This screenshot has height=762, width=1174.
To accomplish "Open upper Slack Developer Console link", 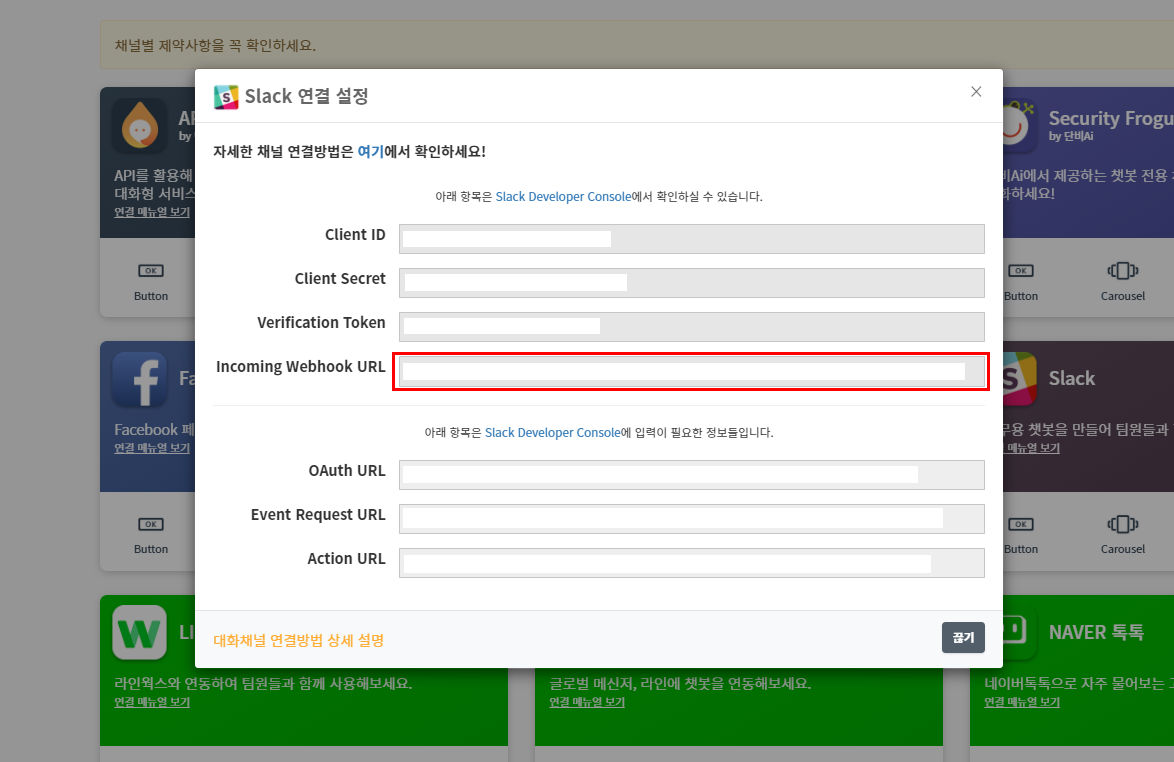I will pos(563,196).
